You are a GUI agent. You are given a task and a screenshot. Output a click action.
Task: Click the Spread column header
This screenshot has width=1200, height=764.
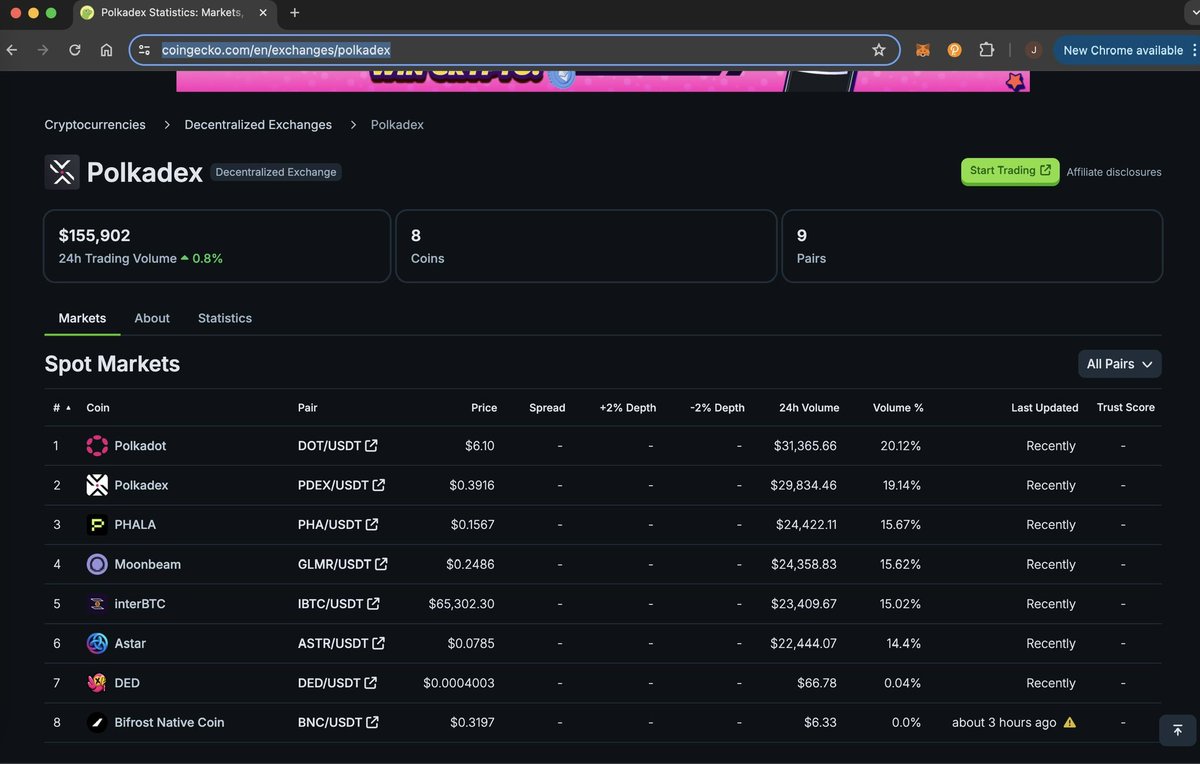547,407
